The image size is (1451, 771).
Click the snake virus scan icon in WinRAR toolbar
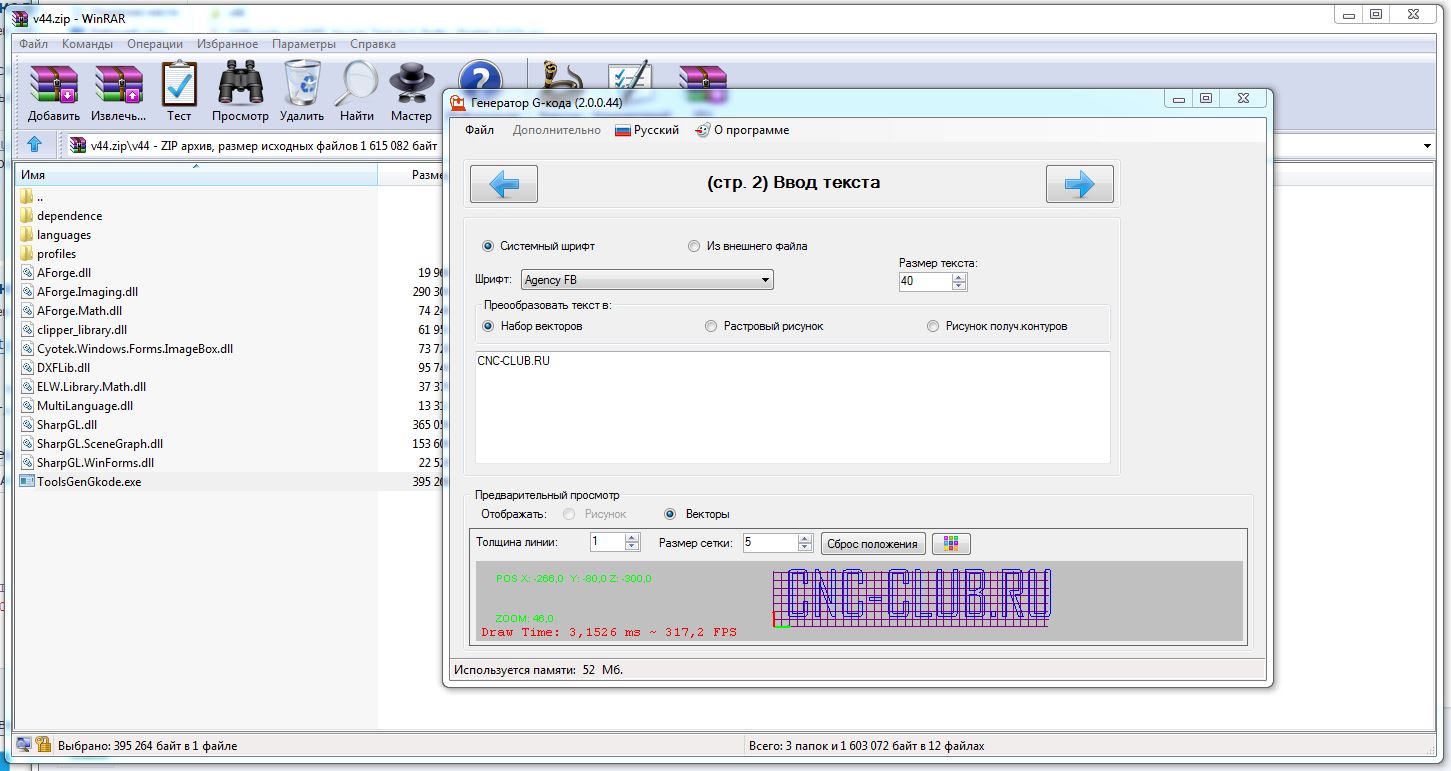(x=561, y=76)
